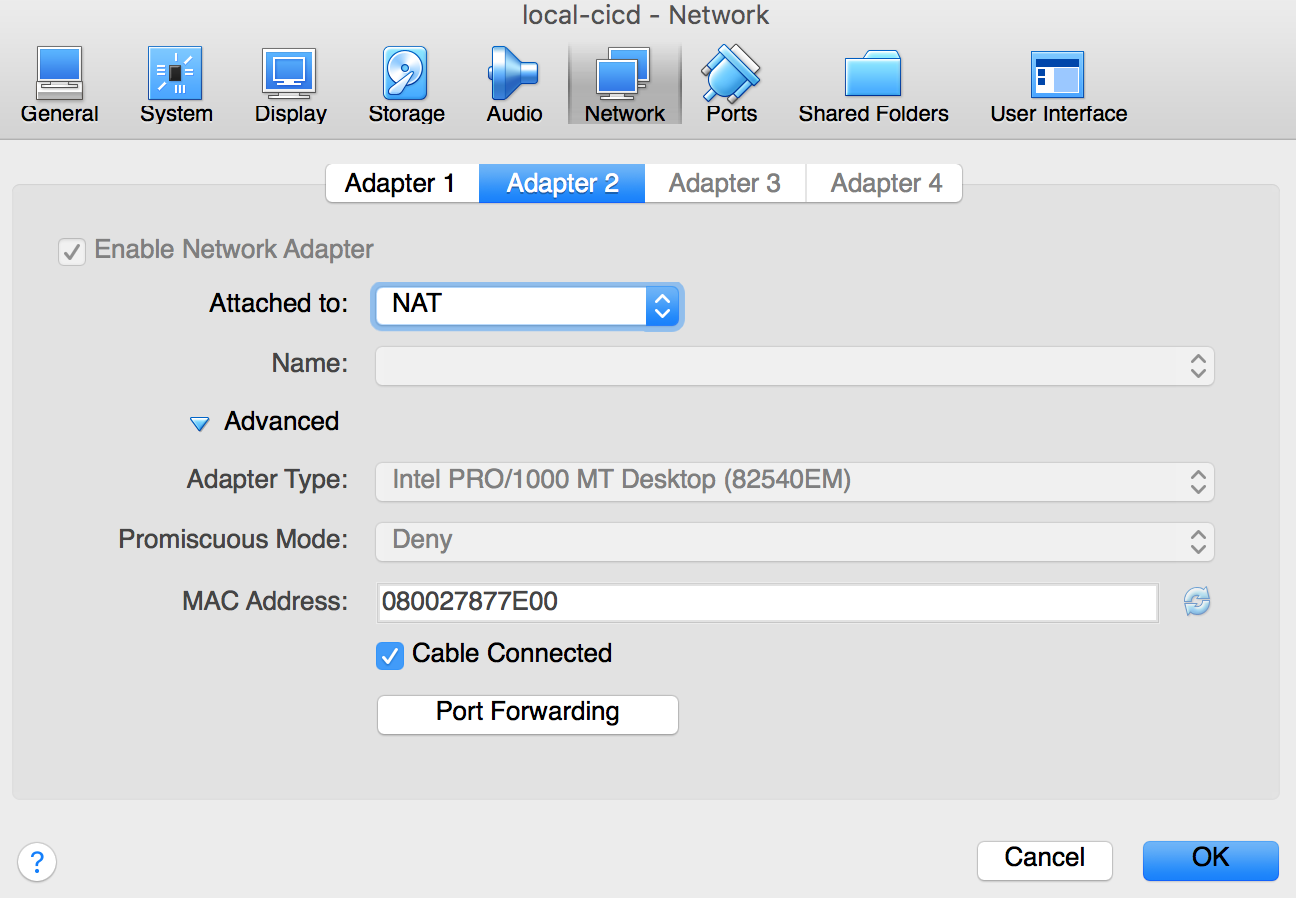This screenshot has width=1296, height=898.
Task: Switch to the Adapter 1 tab
Action: 401,183
